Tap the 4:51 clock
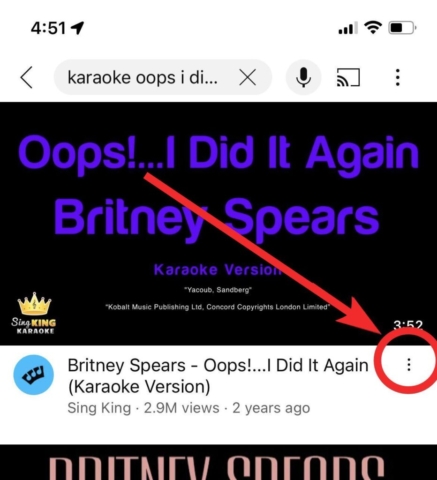The height and width of the screenshot is (480, 437). click(x=48, y=28)
